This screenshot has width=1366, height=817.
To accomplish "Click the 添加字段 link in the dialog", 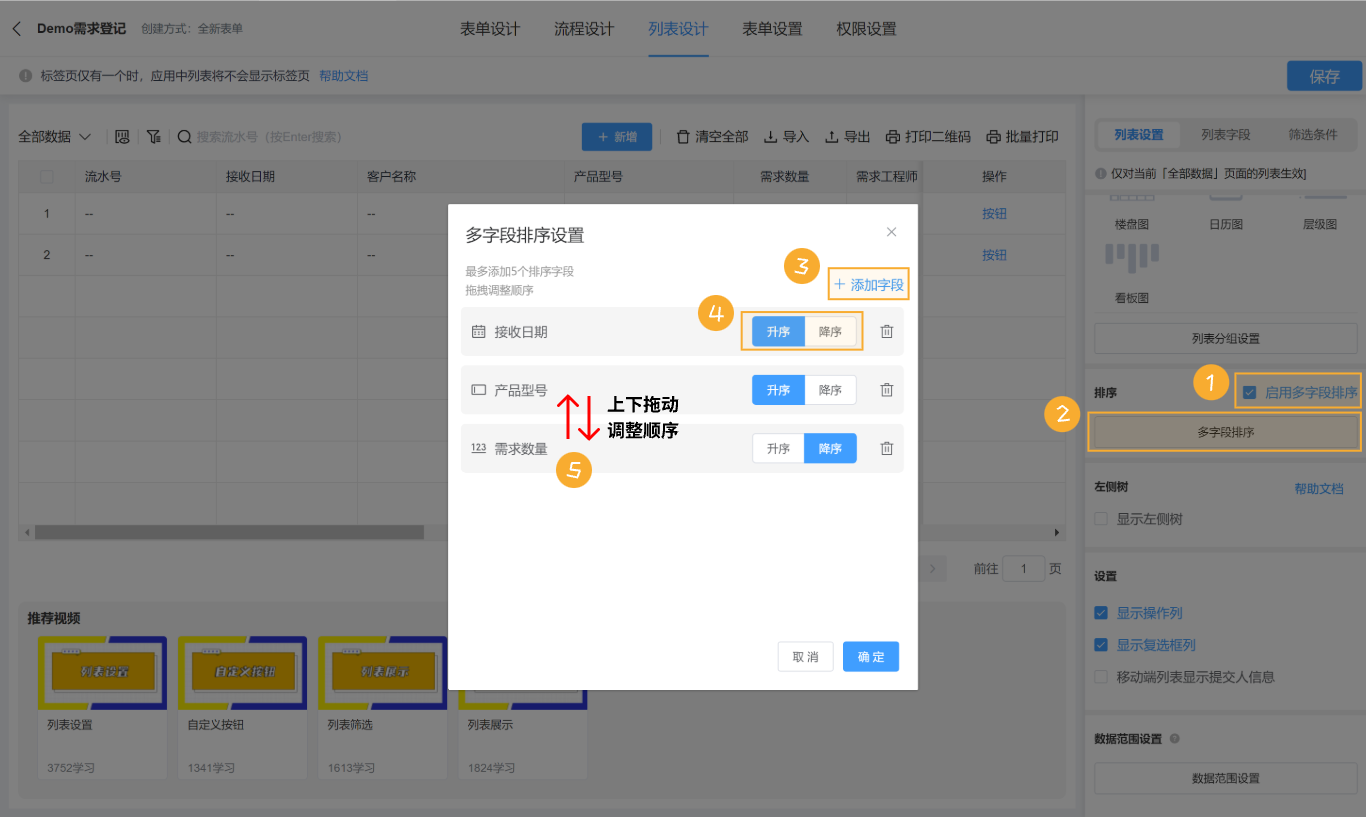I will 868,284.
